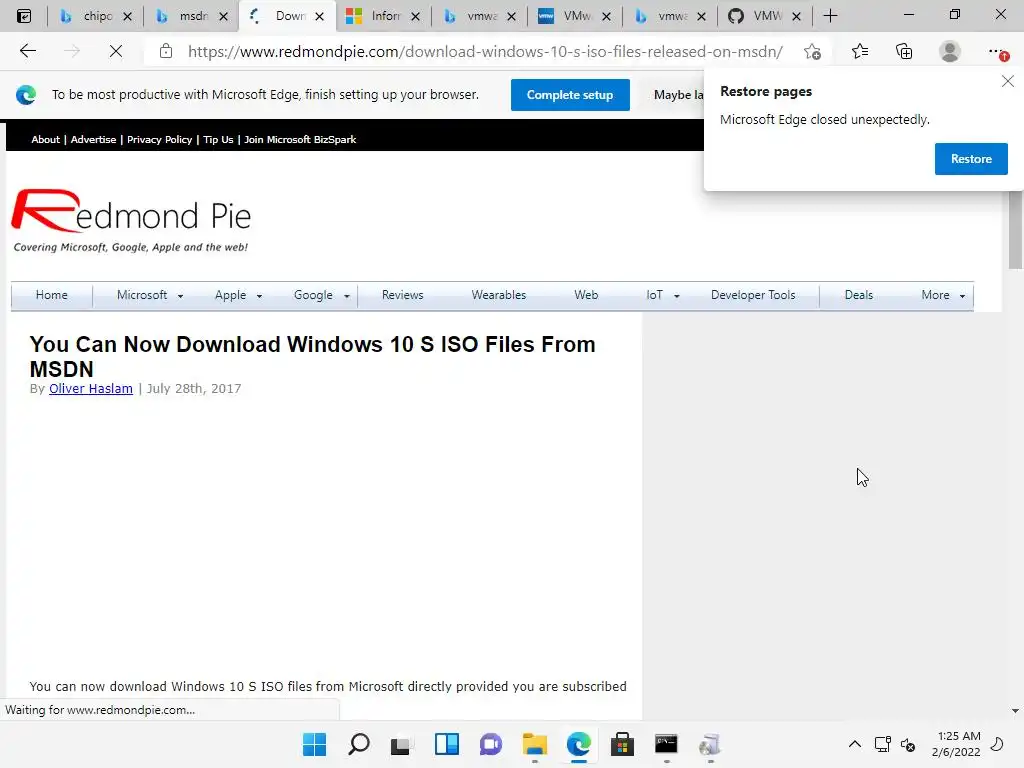1024x768 pixels.
Task: Open Focus assist moon icon
Action: point(997,744)
